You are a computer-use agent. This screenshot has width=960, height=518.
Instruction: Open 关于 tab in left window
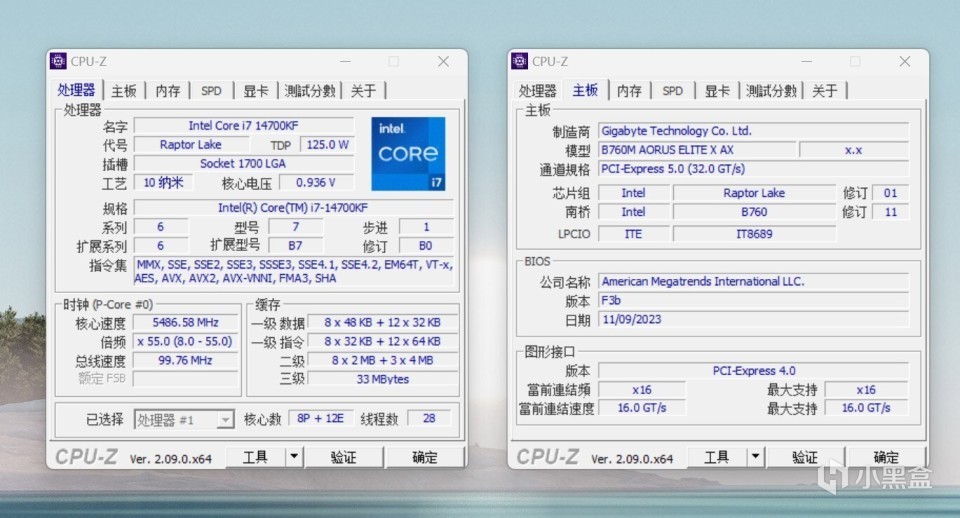(x=364, y=91)
